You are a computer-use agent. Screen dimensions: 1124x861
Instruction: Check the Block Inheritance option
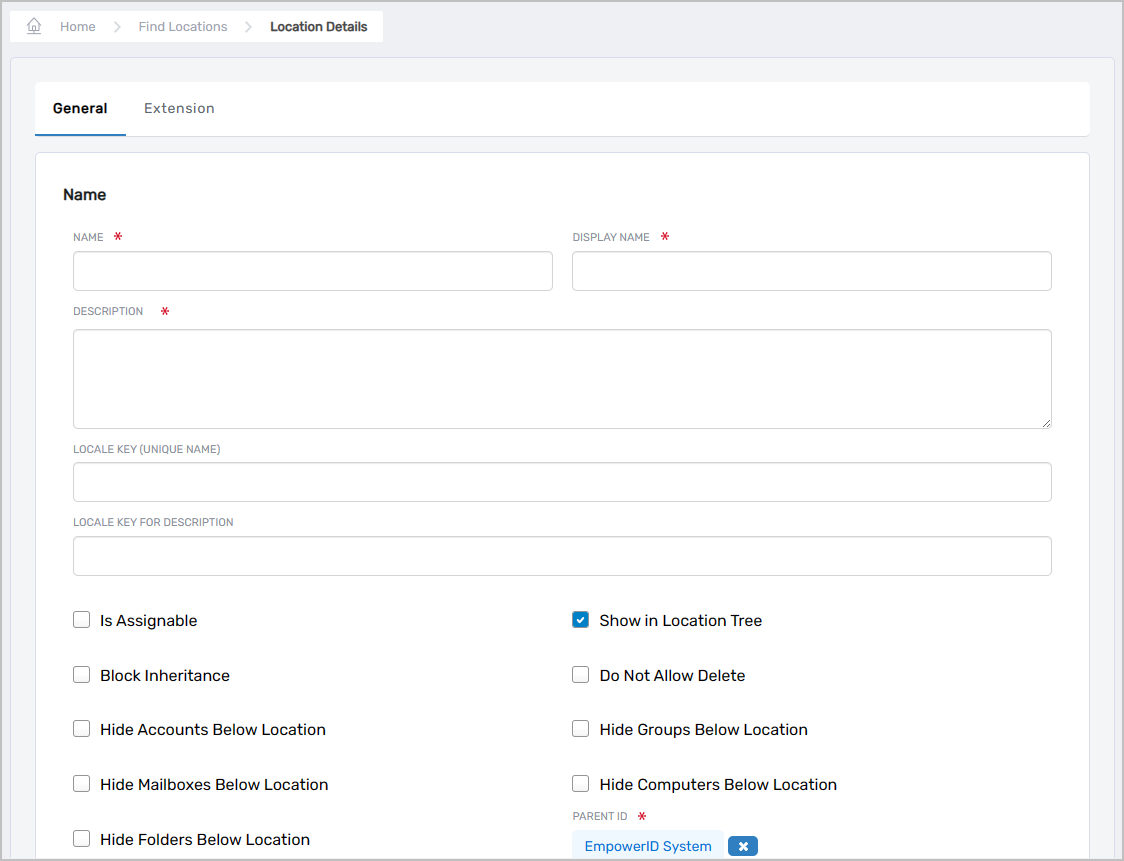point(82,675)
